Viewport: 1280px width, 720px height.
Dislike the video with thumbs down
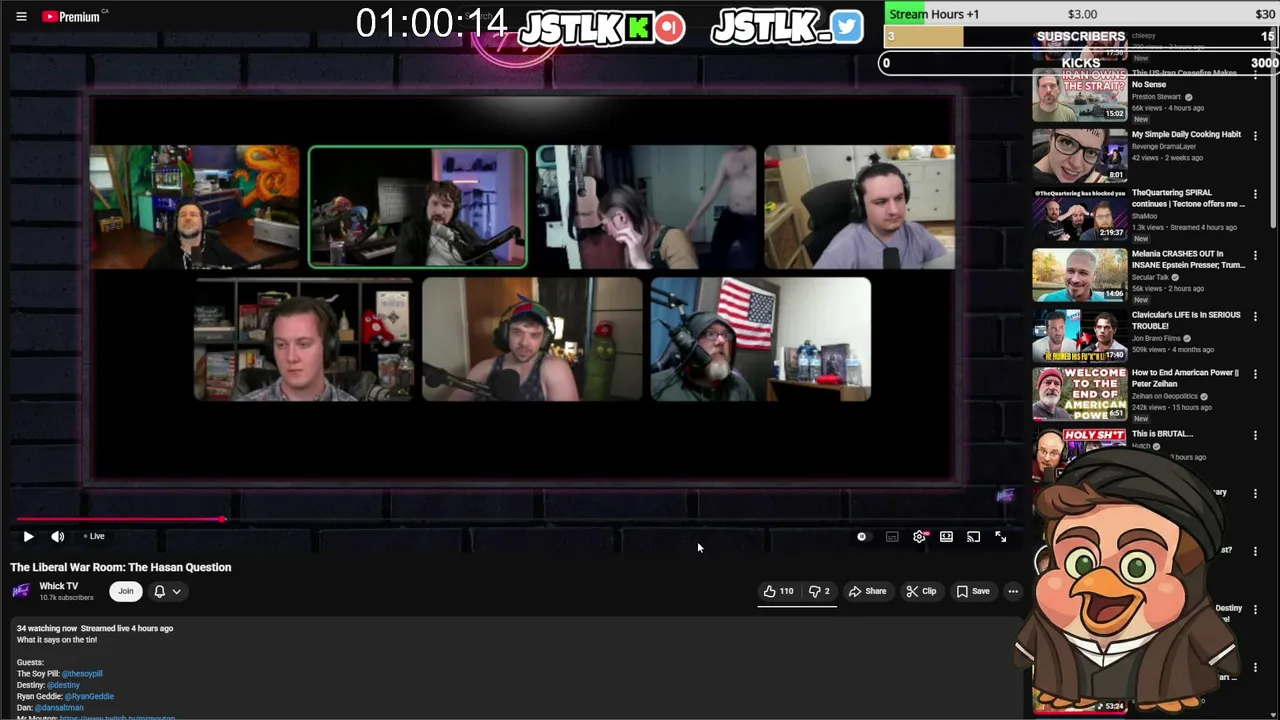pos(820,591)
